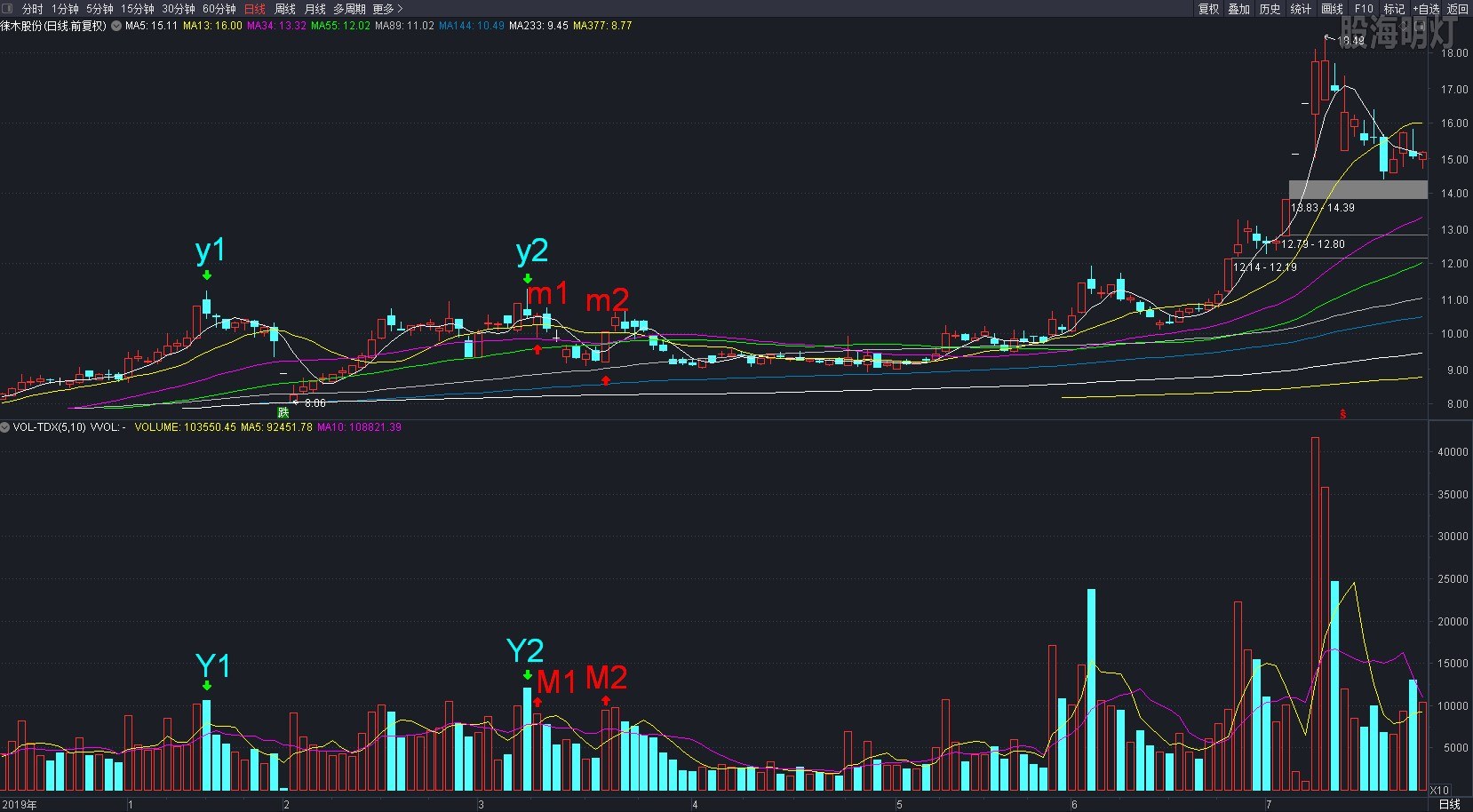Click the volume MA10: 108821.39 label
Screen dimensions: 1473x812
coord(359,427)
